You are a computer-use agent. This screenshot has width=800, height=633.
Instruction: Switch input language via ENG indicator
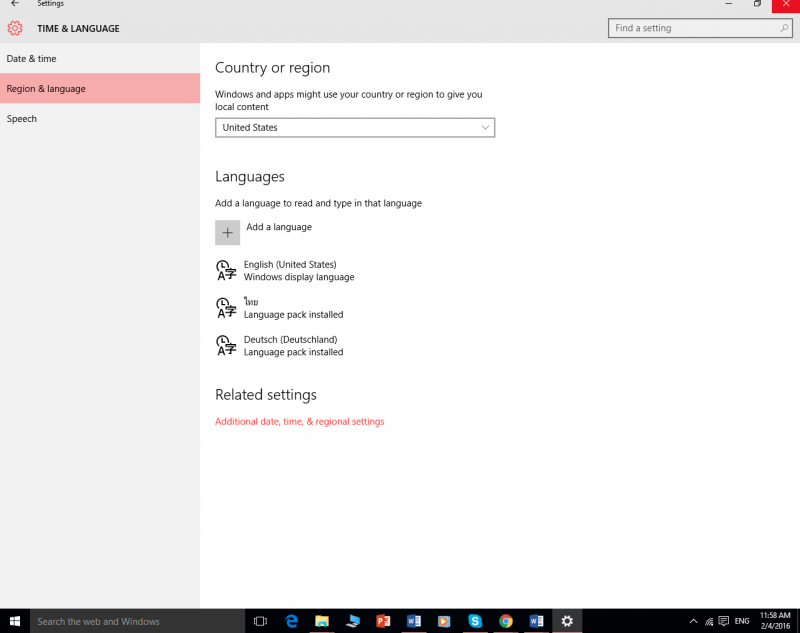(x=742, y=621)
